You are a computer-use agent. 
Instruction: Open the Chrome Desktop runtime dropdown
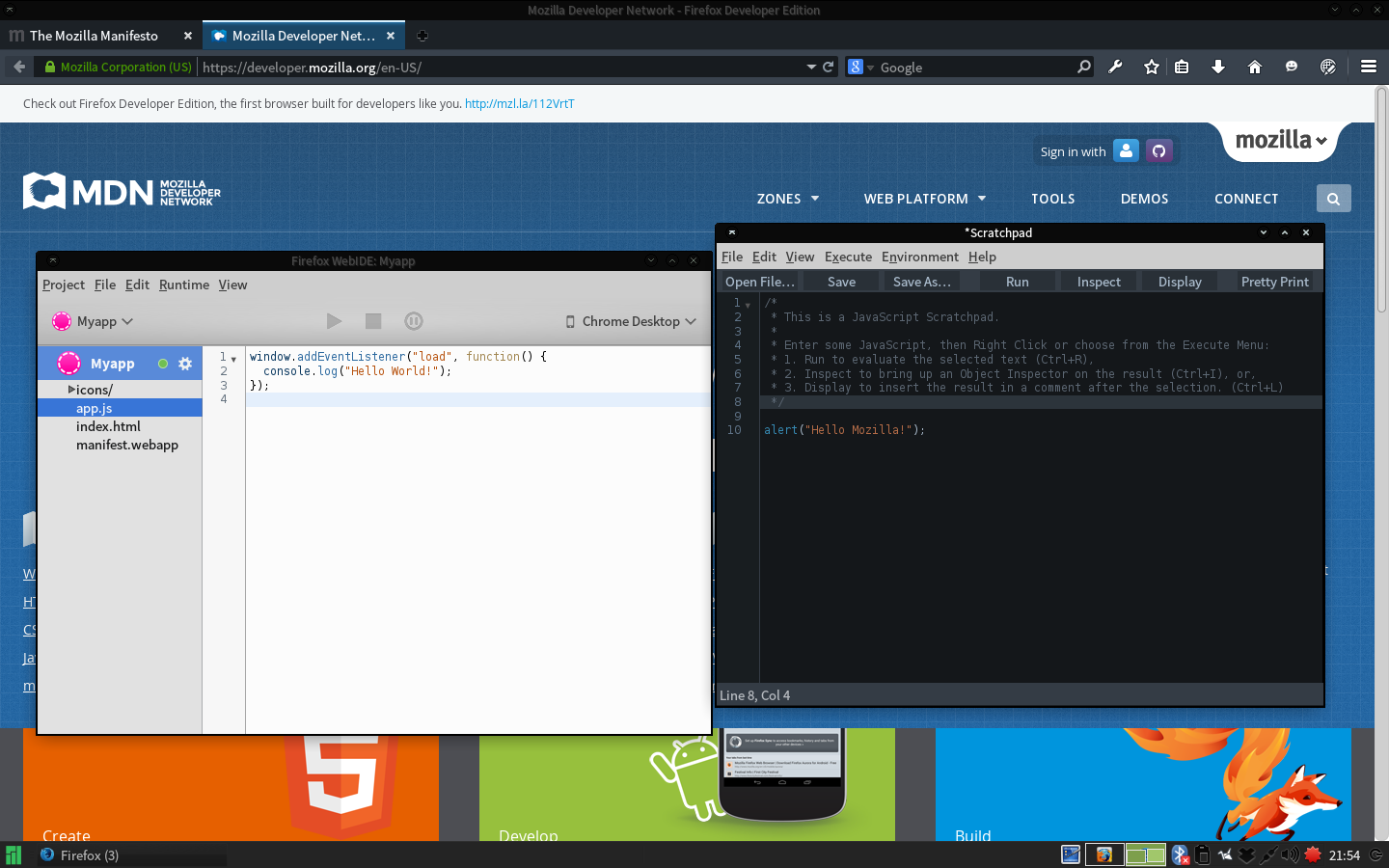631,321
